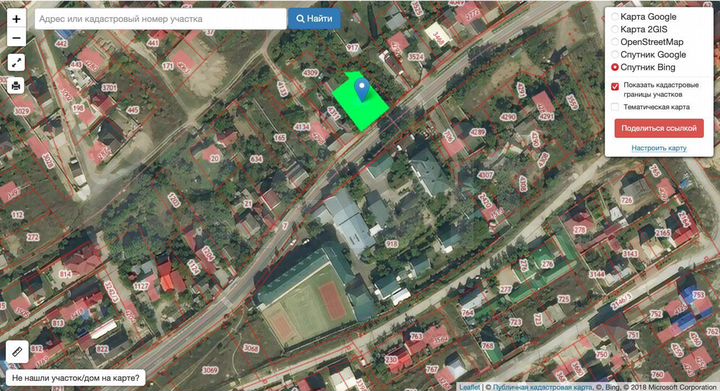Click parcel label 198 on map
The width and height of the screenshot is (720, 391).
[78, 108]
